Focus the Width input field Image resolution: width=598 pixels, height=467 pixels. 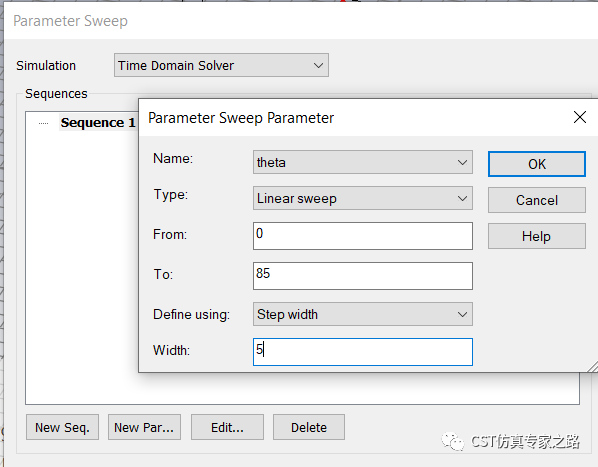[363, 352]
